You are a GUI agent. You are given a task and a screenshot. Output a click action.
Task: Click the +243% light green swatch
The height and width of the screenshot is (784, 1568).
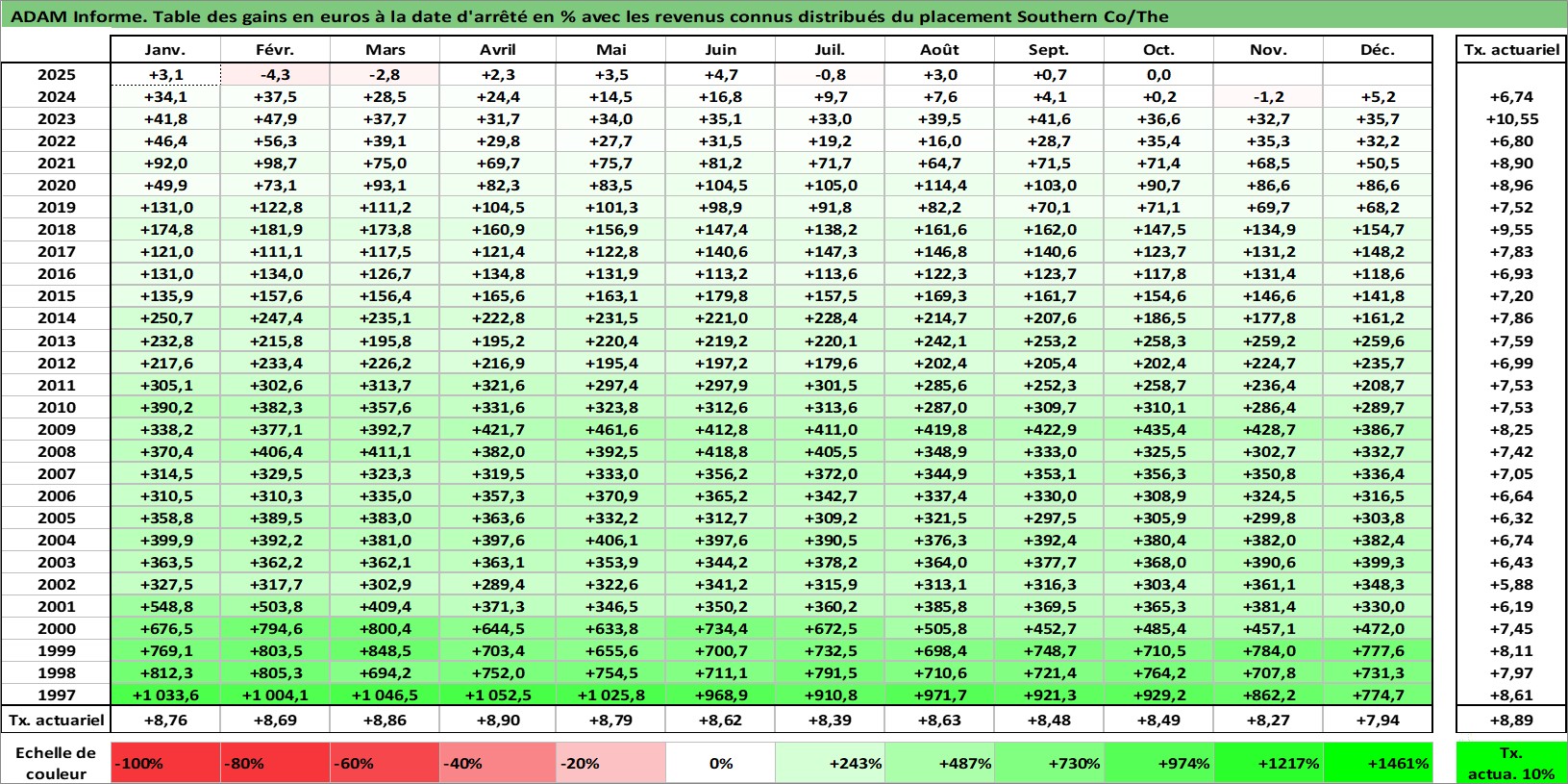tap(830, 763)
